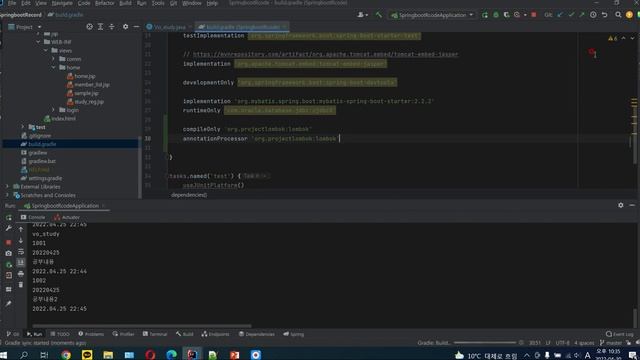Click the Git Push arrow icon
This screenshot has height=360, width=640.
[582, 15]
